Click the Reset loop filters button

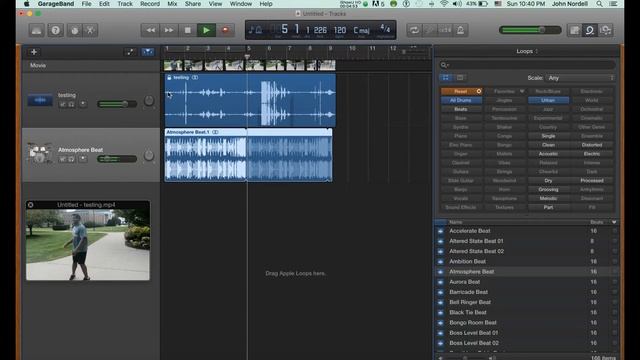click(x=461, y=91)
